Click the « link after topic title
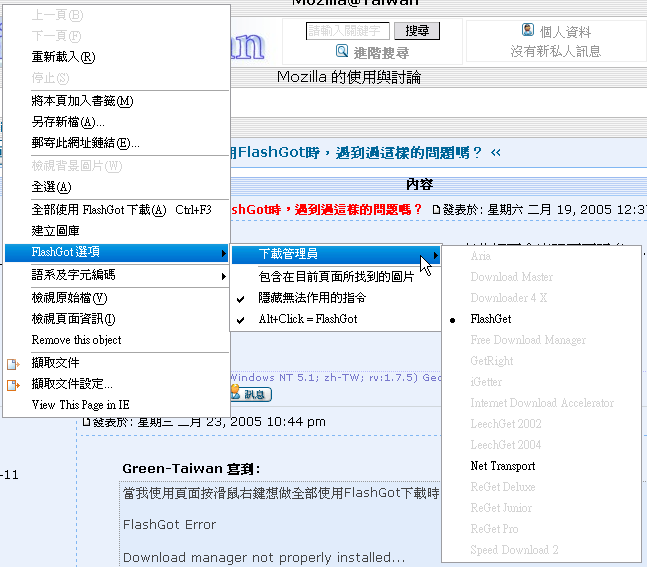 point(496,153)
